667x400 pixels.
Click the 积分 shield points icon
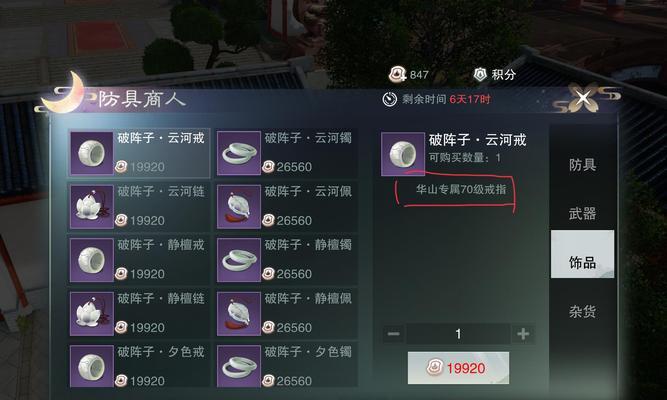480,75
